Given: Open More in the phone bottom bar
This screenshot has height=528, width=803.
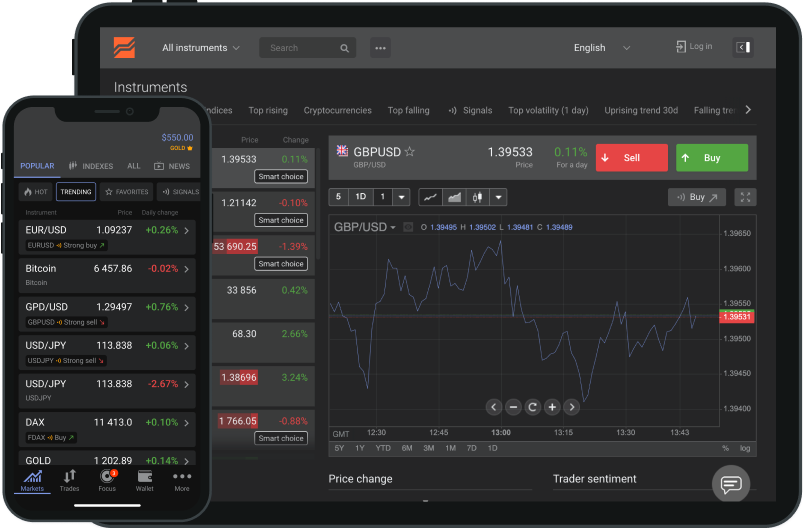Looking at the screenshot, I should (x=182, y=481).
